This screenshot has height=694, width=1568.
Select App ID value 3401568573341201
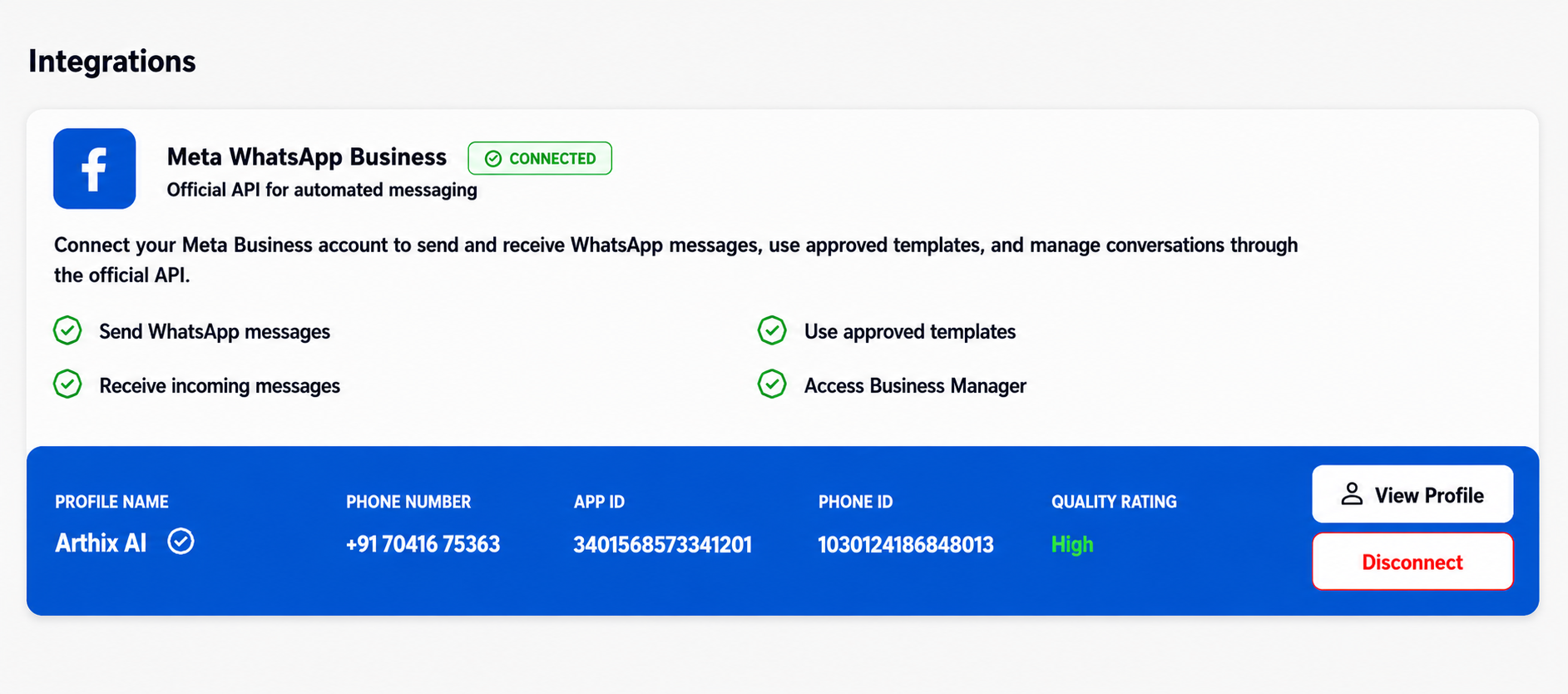click(662, 544)
